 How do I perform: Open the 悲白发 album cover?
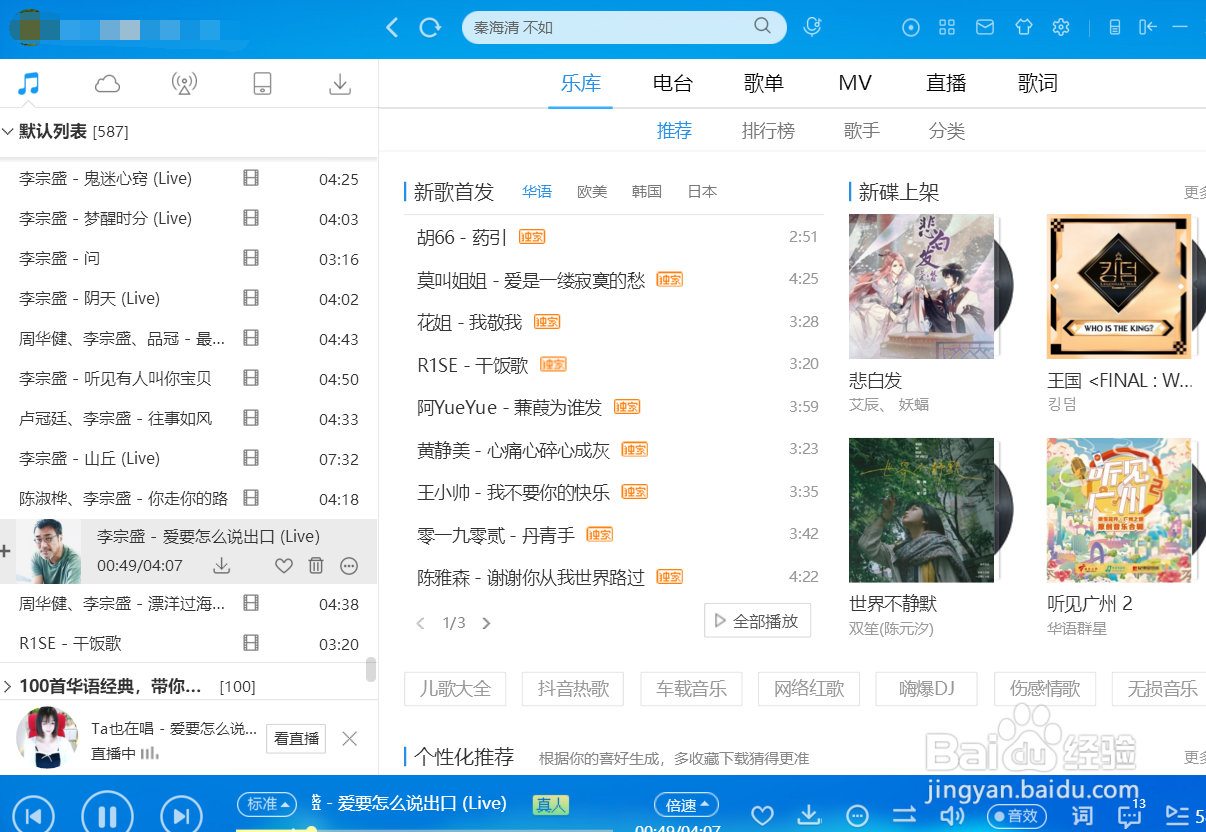coord(921,286)
